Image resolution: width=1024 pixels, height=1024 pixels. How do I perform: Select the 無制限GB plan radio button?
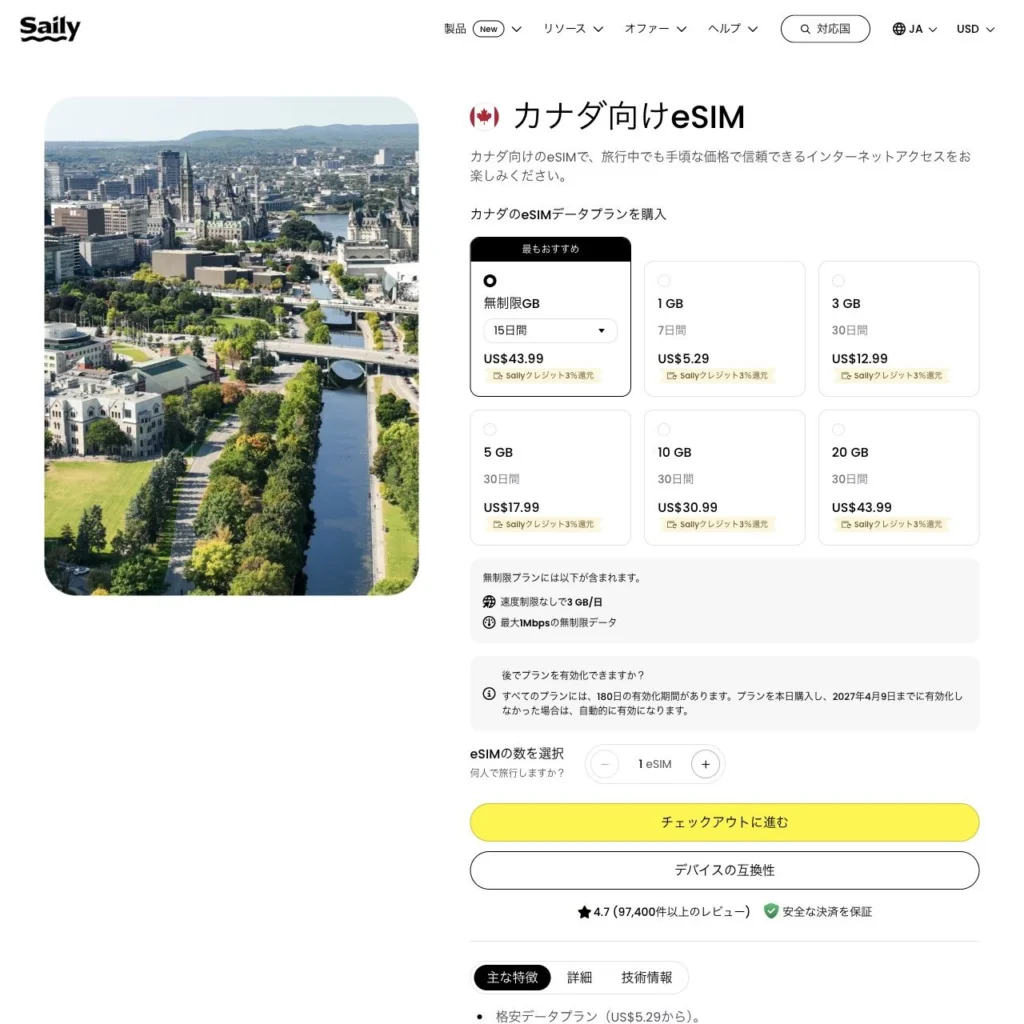point(490,281)
